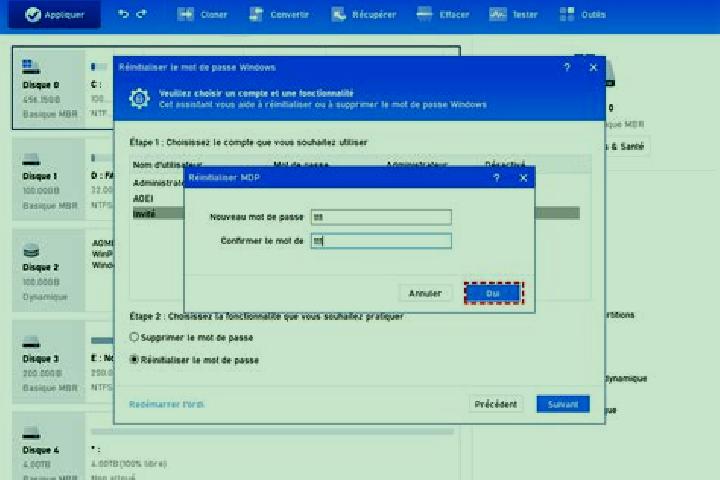Click the Annuler button

pos(425,293)
